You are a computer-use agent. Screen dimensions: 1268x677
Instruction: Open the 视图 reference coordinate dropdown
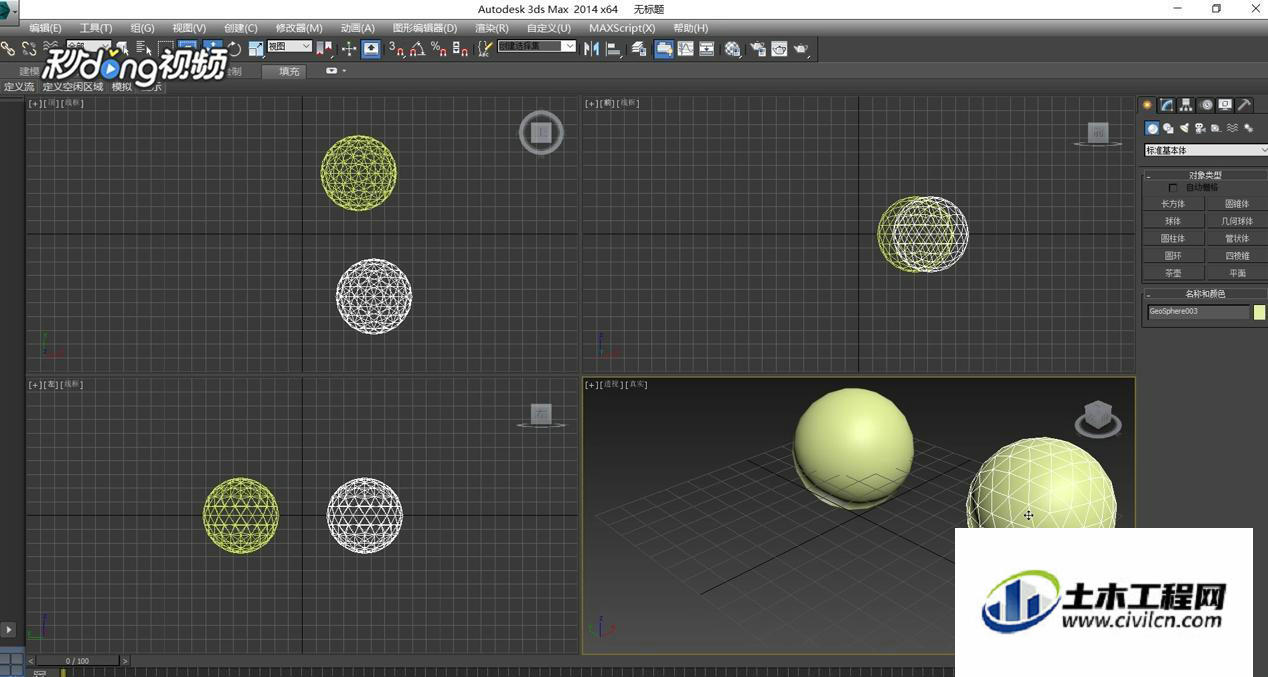[289, 46]
